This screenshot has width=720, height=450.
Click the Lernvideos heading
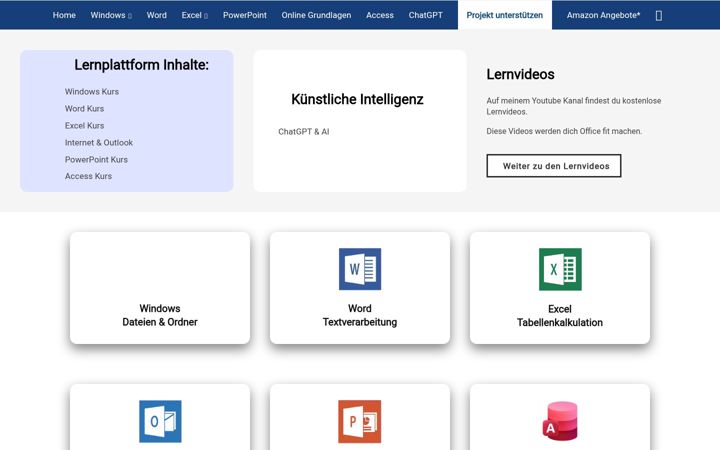pyautogui.click(x=520, y=74)
